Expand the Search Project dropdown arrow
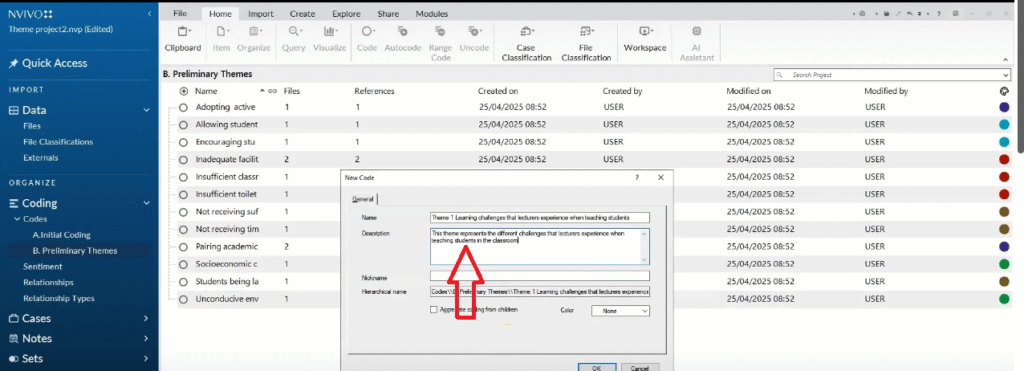Image resolution: width=1024 pixels, height=371 pixels. point(1006,75)
